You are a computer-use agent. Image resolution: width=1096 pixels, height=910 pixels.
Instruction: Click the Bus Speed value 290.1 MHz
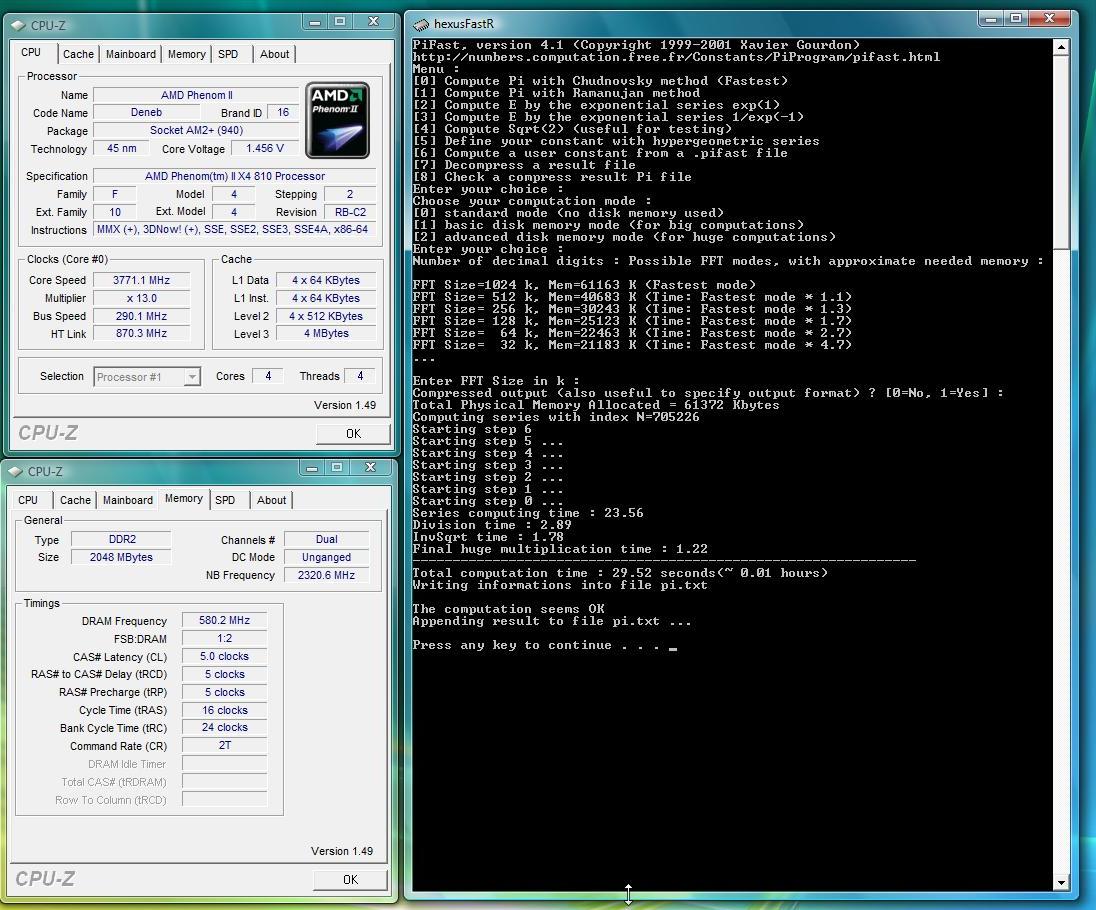[x=142, y=317]
